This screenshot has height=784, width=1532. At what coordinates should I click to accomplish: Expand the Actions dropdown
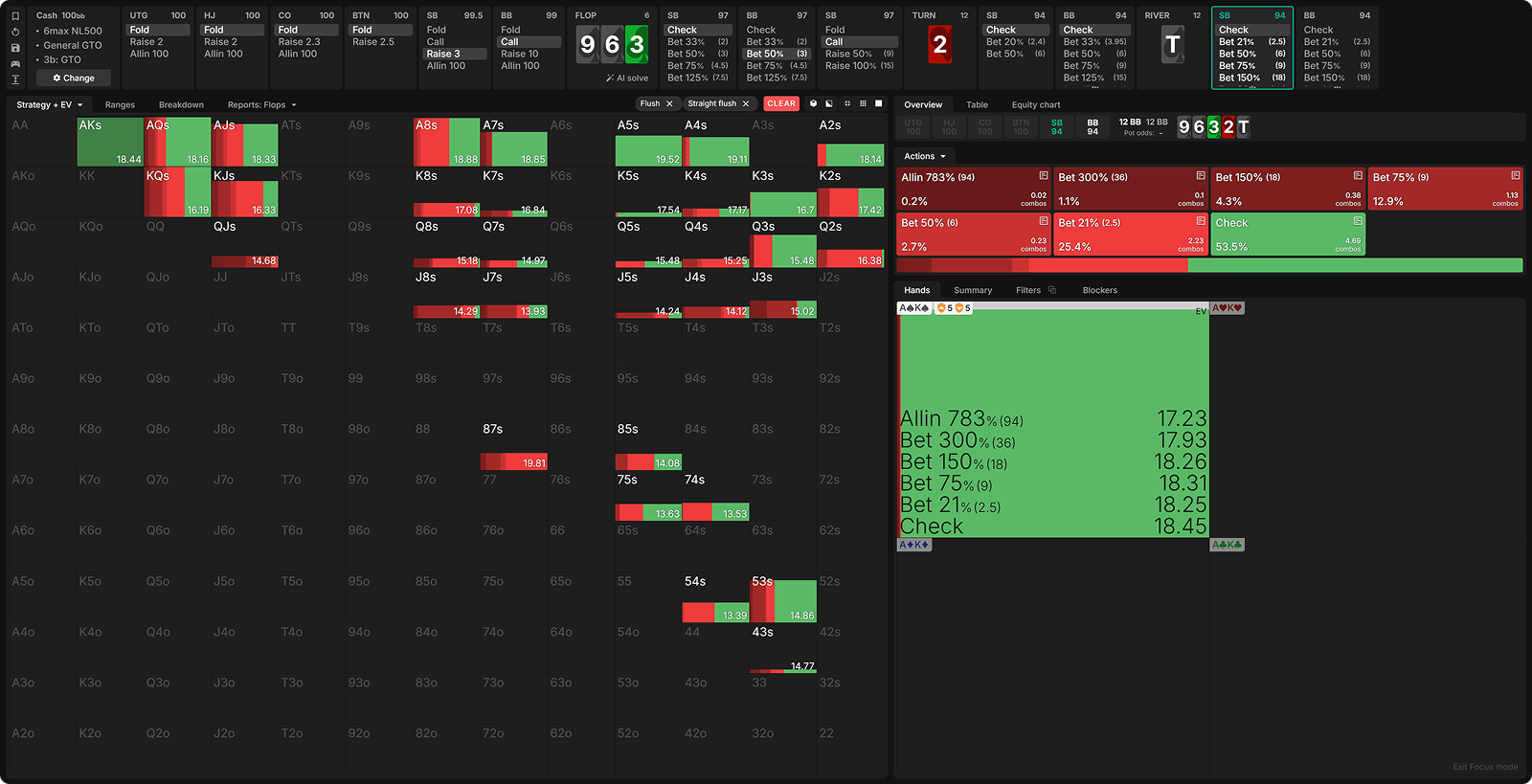click(x=924, y=156)
